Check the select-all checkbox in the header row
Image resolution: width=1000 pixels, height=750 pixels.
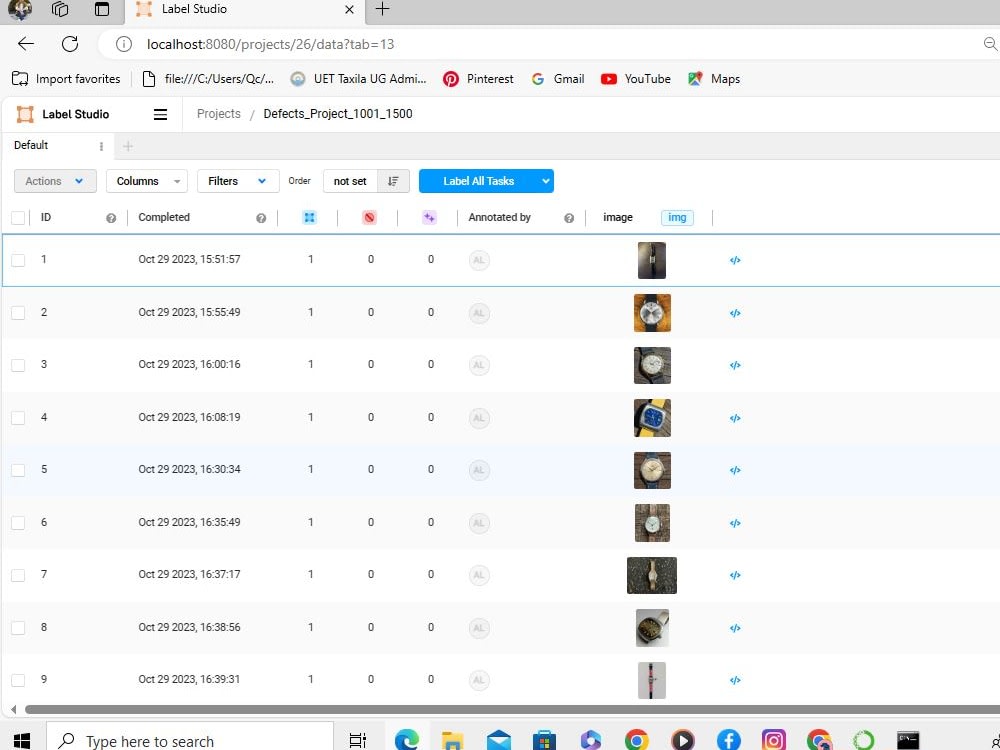18,217
